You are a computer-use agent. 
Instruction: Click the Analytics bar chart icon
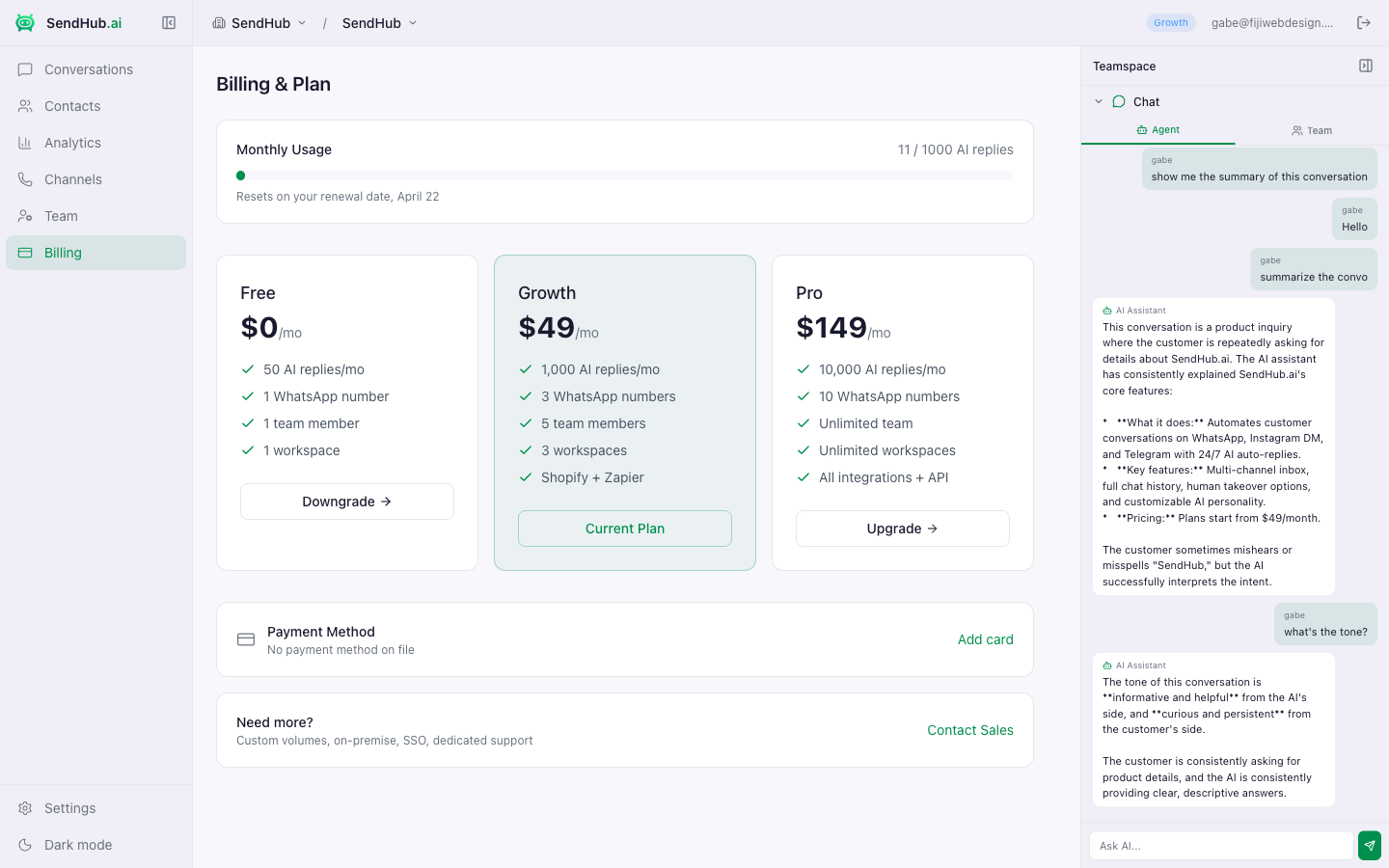25,143
